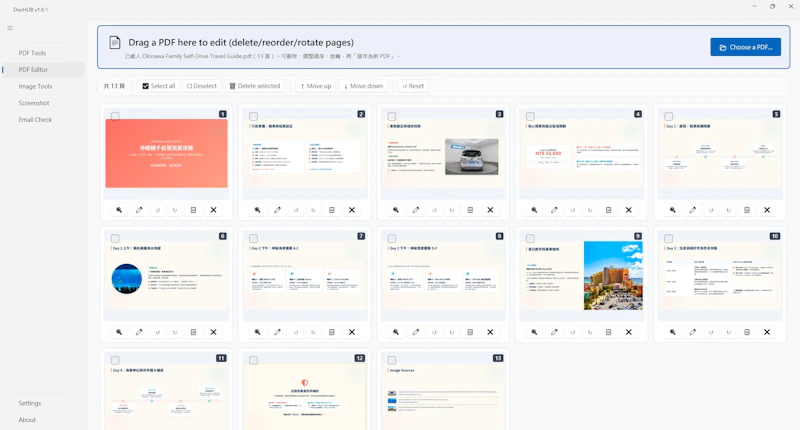Click the pencil icon under page 9

(x=554, y=332)
